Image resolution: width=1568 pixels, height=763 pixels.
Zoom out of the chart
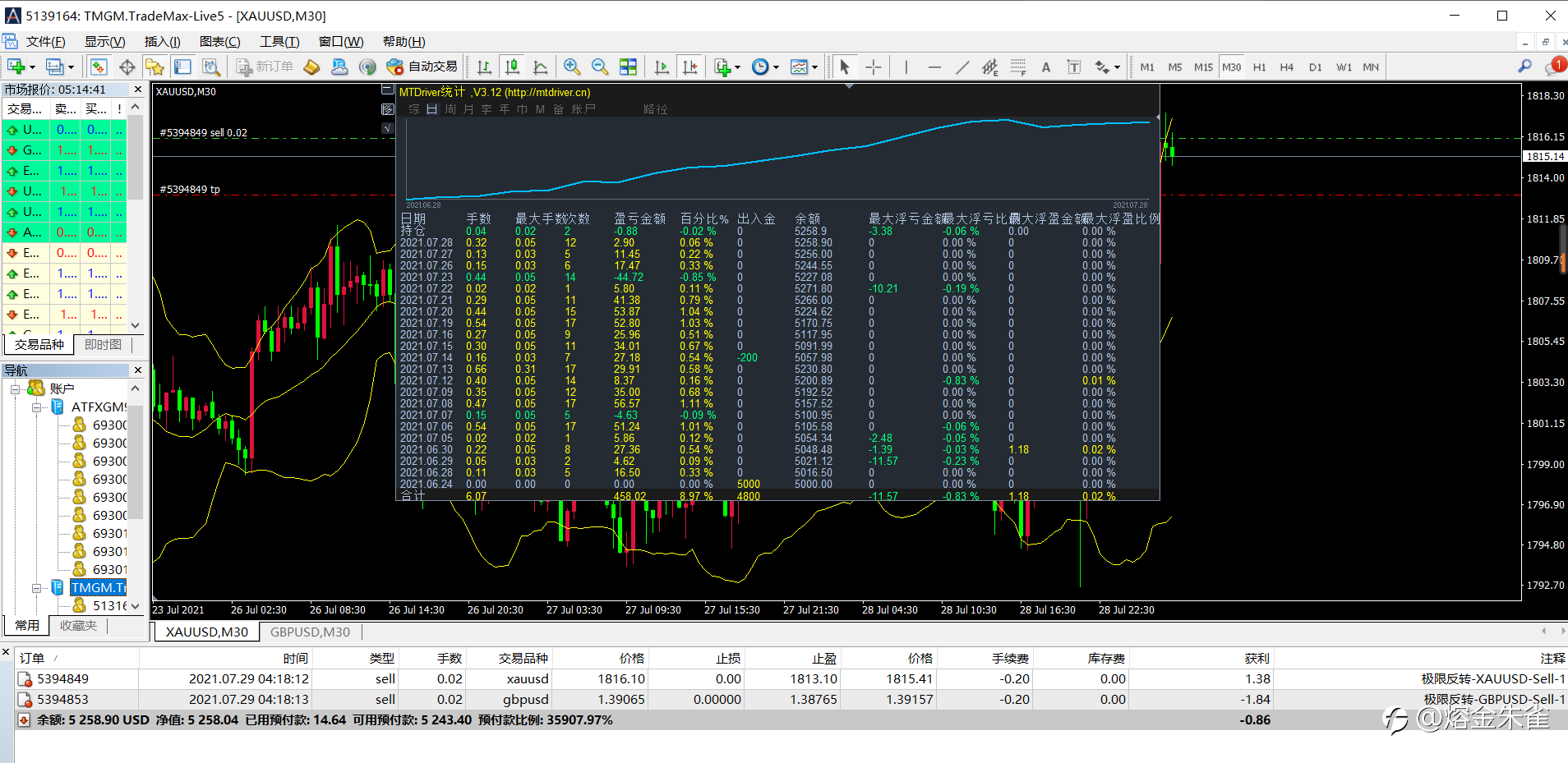point(600,67)
